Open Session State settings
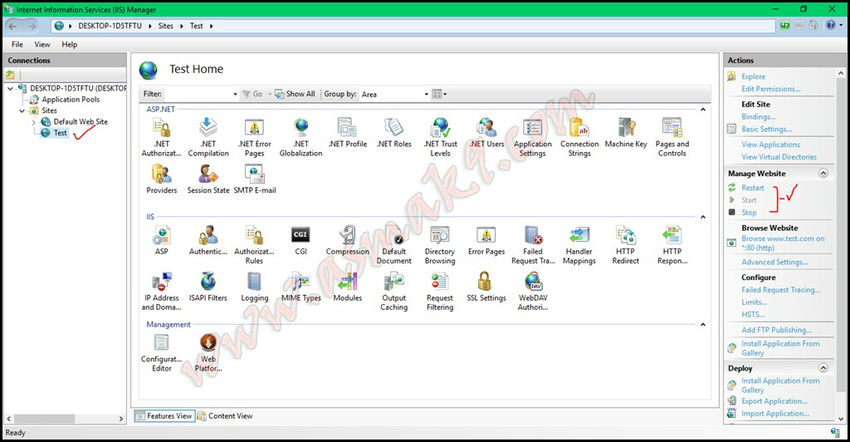This screenshot has width=850, height=442. (208, 180)
